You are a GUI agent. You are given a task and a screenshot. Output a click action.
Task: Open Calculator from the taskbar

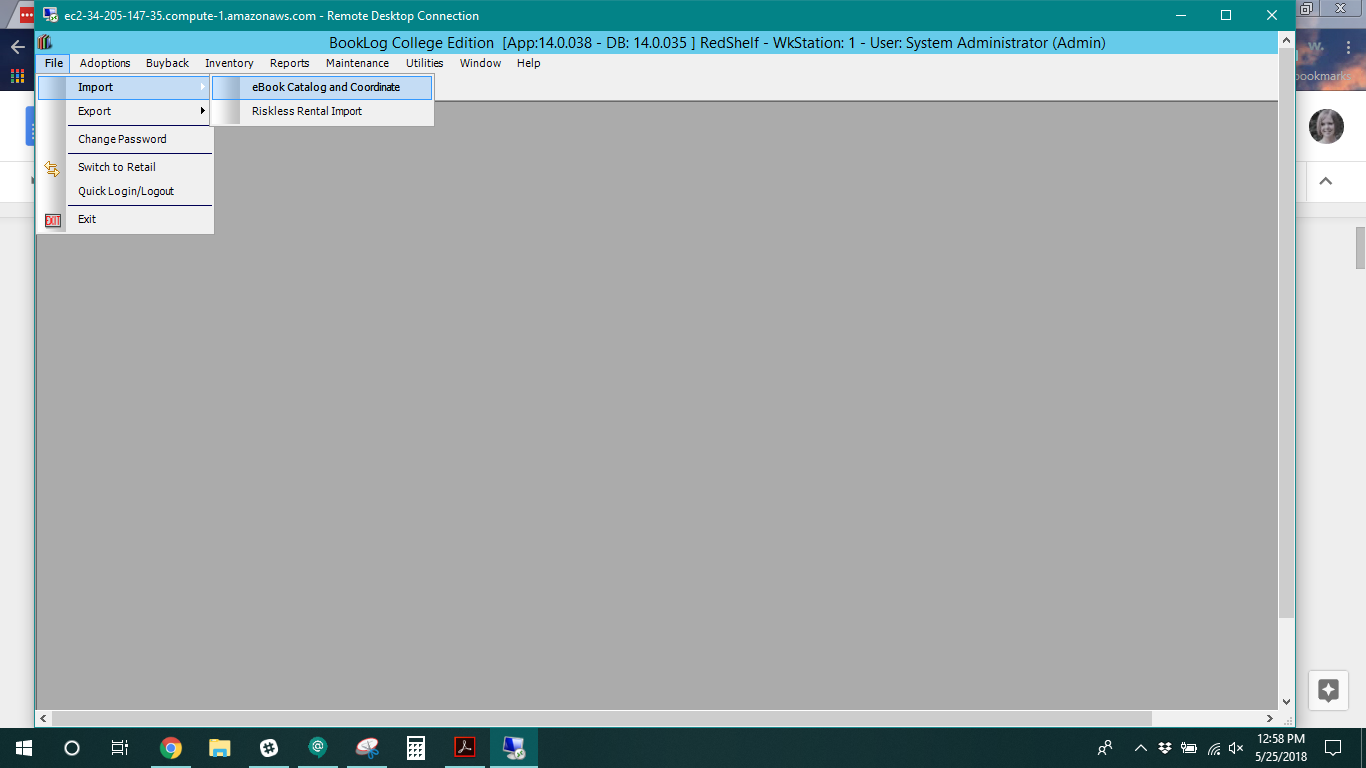pyautogui.click(x=416, y=747)
